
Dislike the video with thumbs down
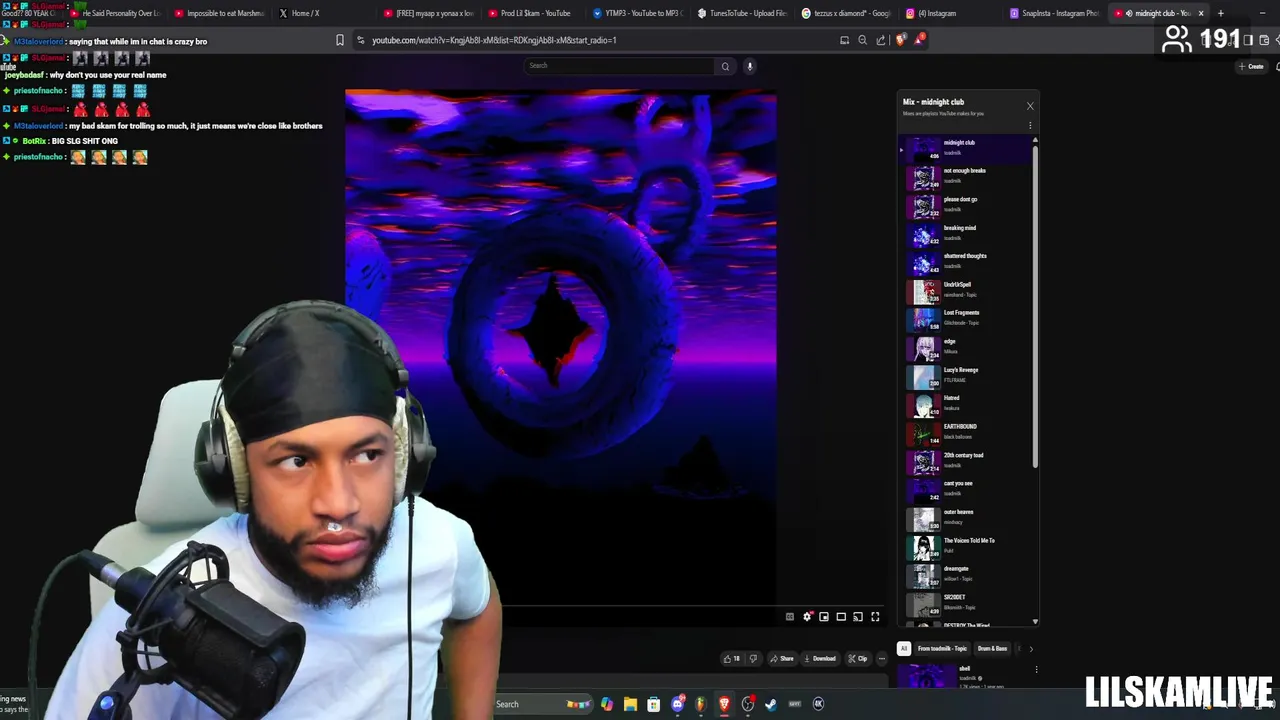pyautogui.click(x=753, y=658)
